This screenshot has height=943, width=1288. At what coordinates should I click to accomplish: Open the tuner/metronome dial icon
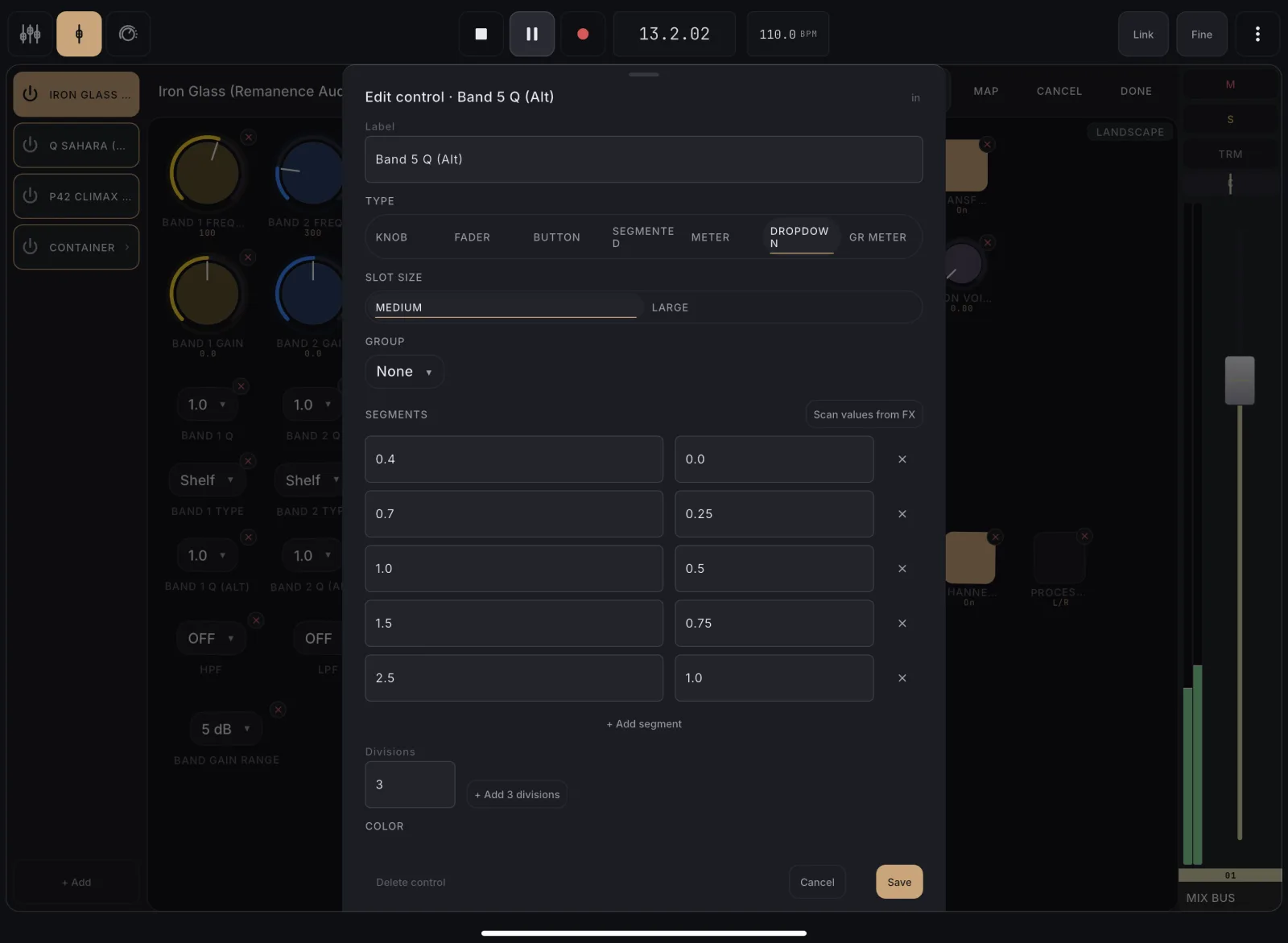128,34
